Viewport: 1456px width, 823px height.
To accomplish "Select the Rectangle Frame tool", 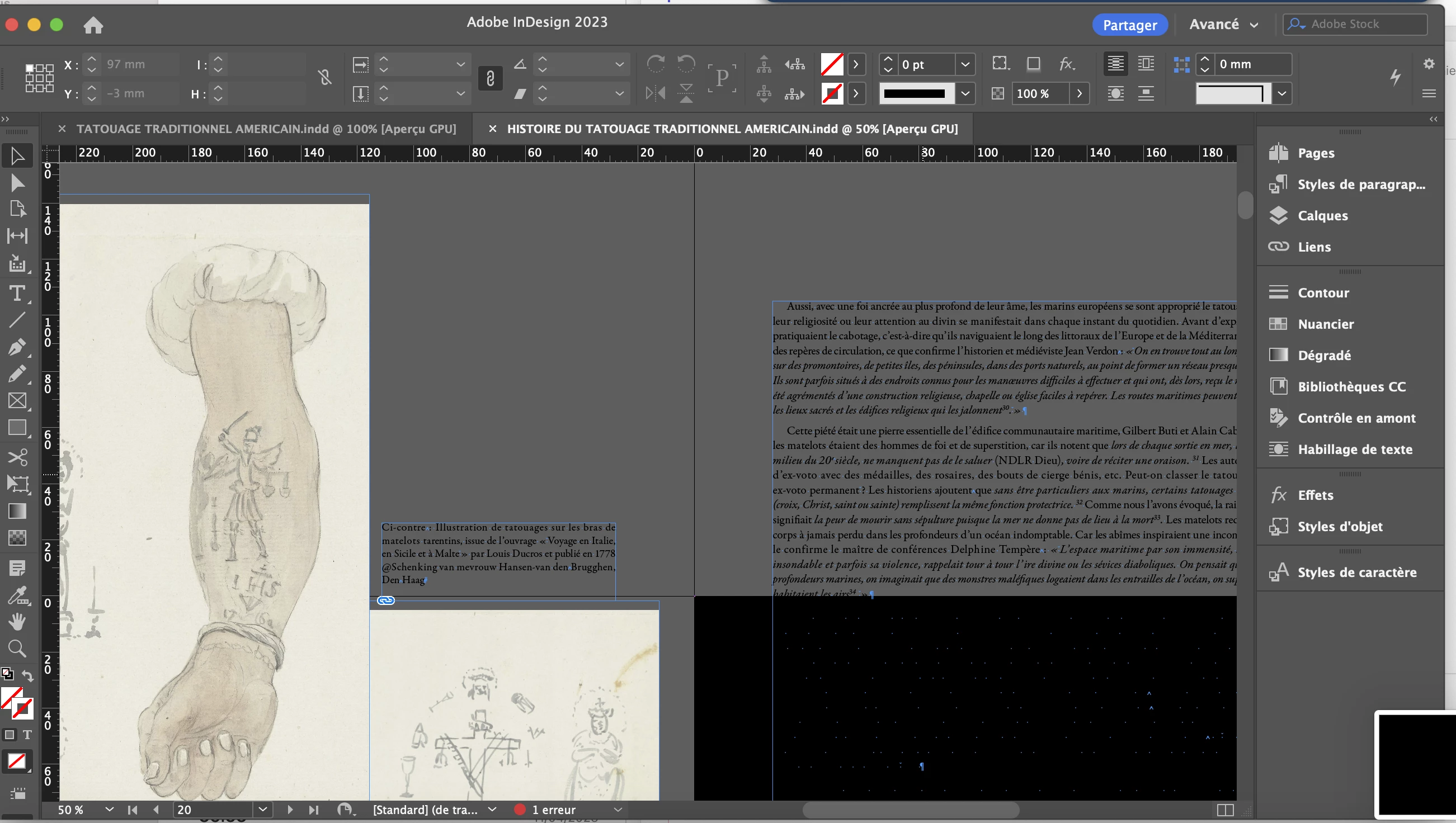I will tap(17, 401).
